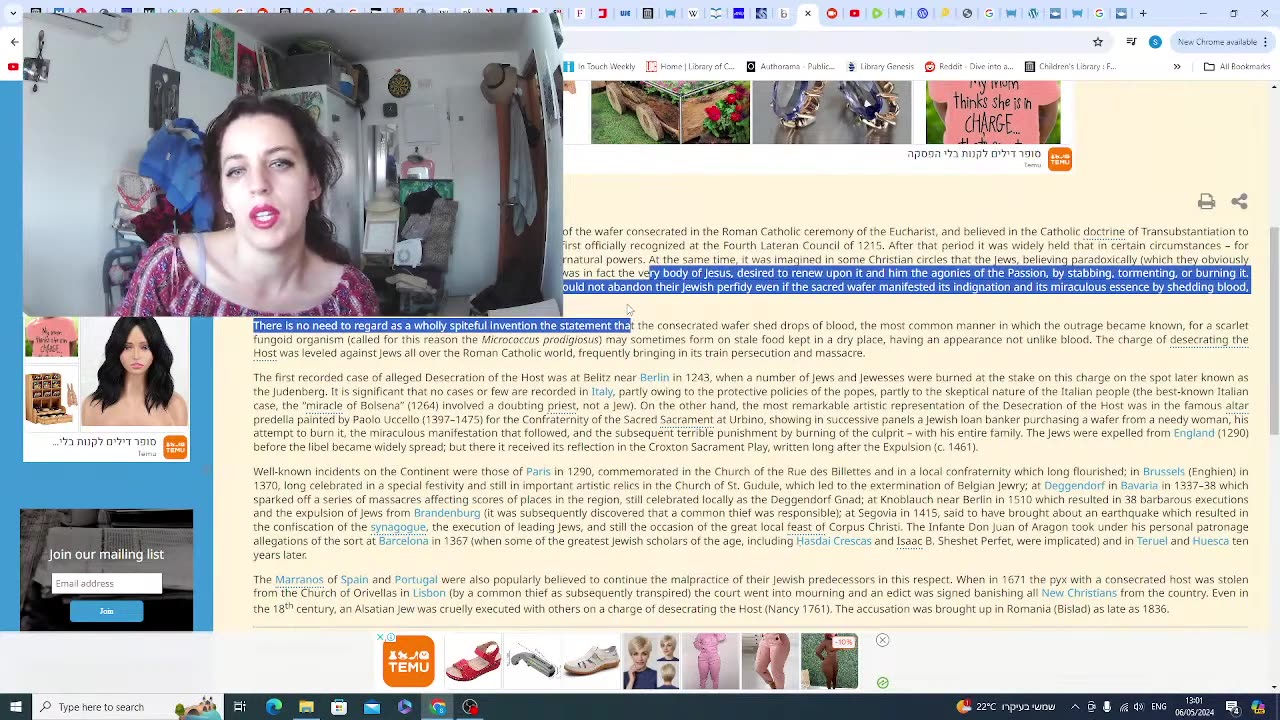Open the Authorama bookmark
This screenshot has height=720, width=1280.
point(790,67)
